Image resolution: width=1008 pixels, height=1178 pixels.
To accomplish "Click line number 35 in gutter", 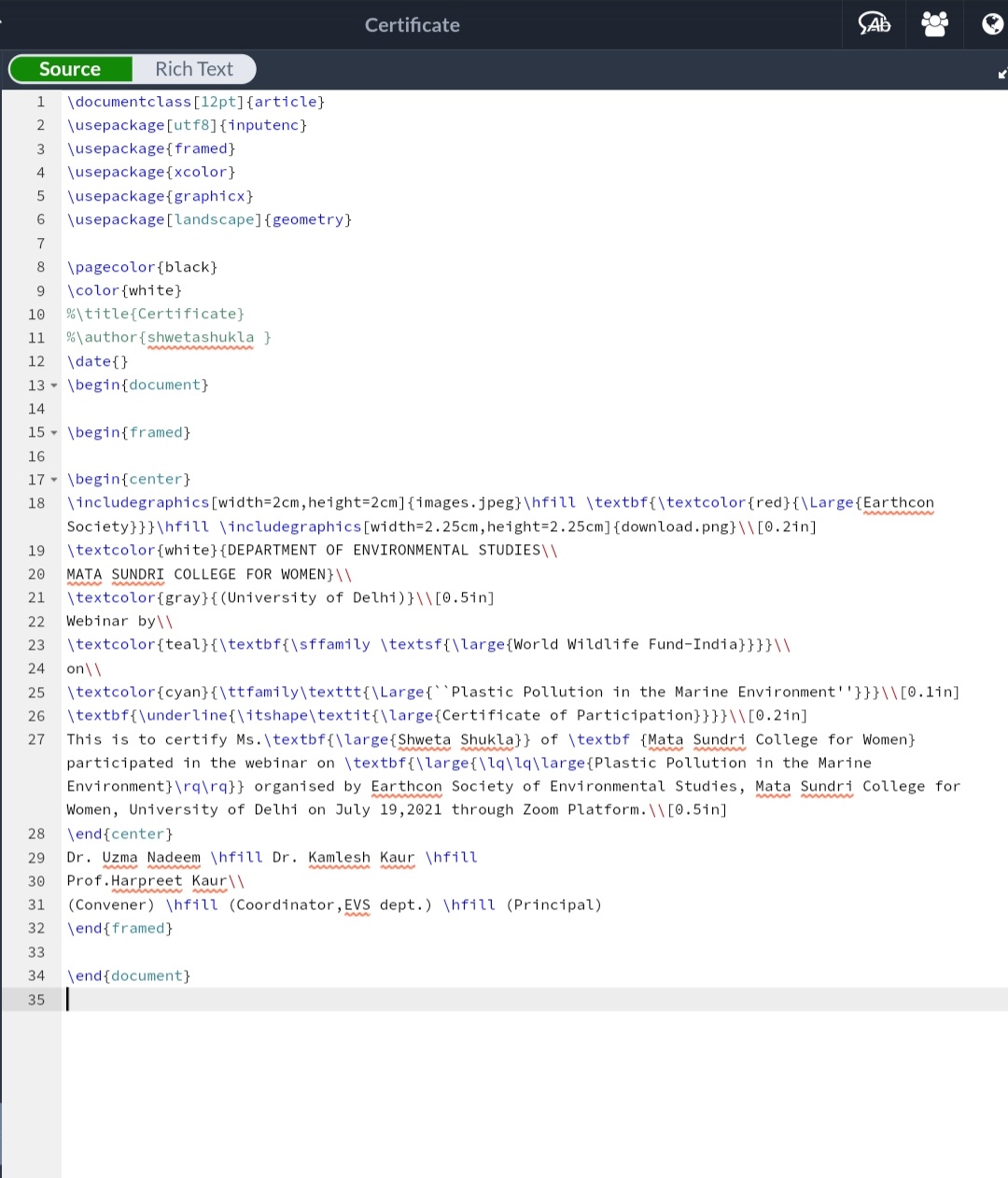I will (36, 1000).
